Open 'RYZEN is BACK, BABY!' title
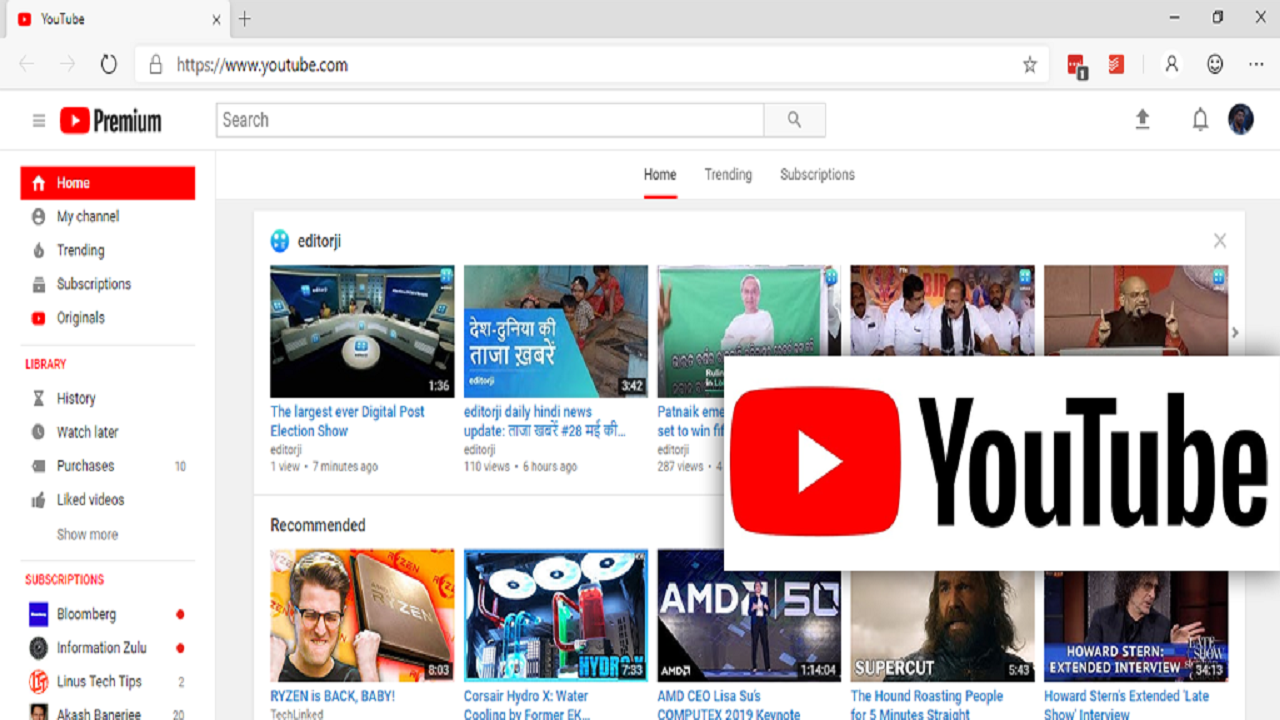This screenshot has width=1280, height=720. (x=332, y=696)
